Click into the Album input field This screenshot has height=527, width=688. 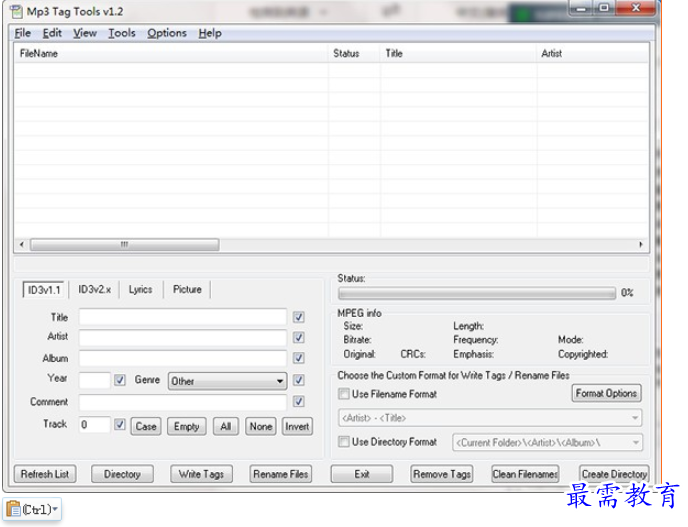183,358
